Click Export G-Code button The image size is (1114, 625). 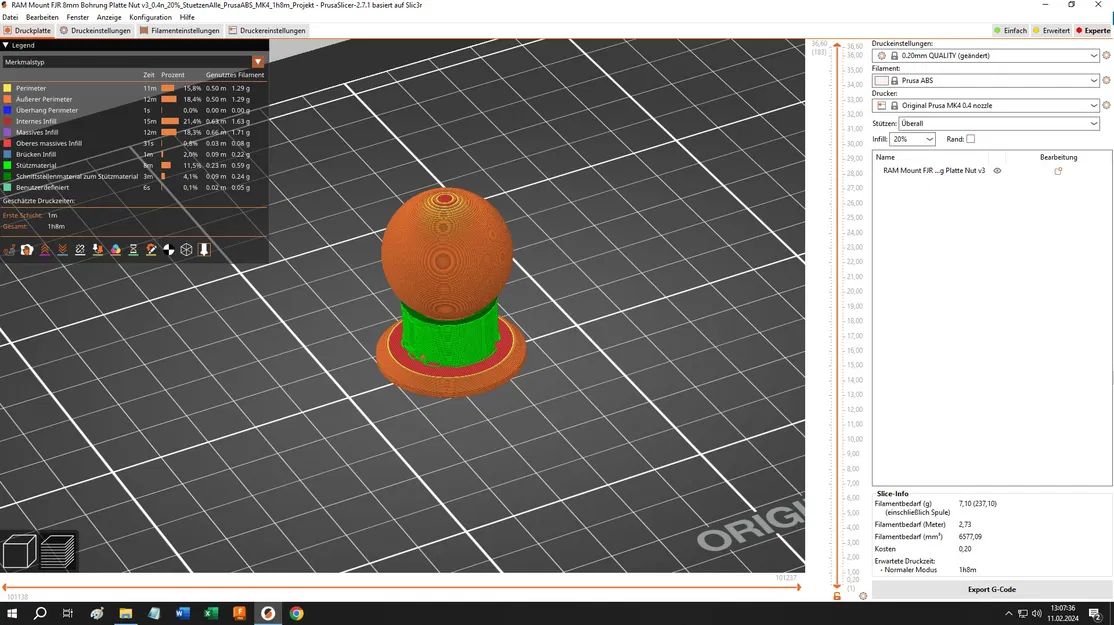click(x=992, y=589)
